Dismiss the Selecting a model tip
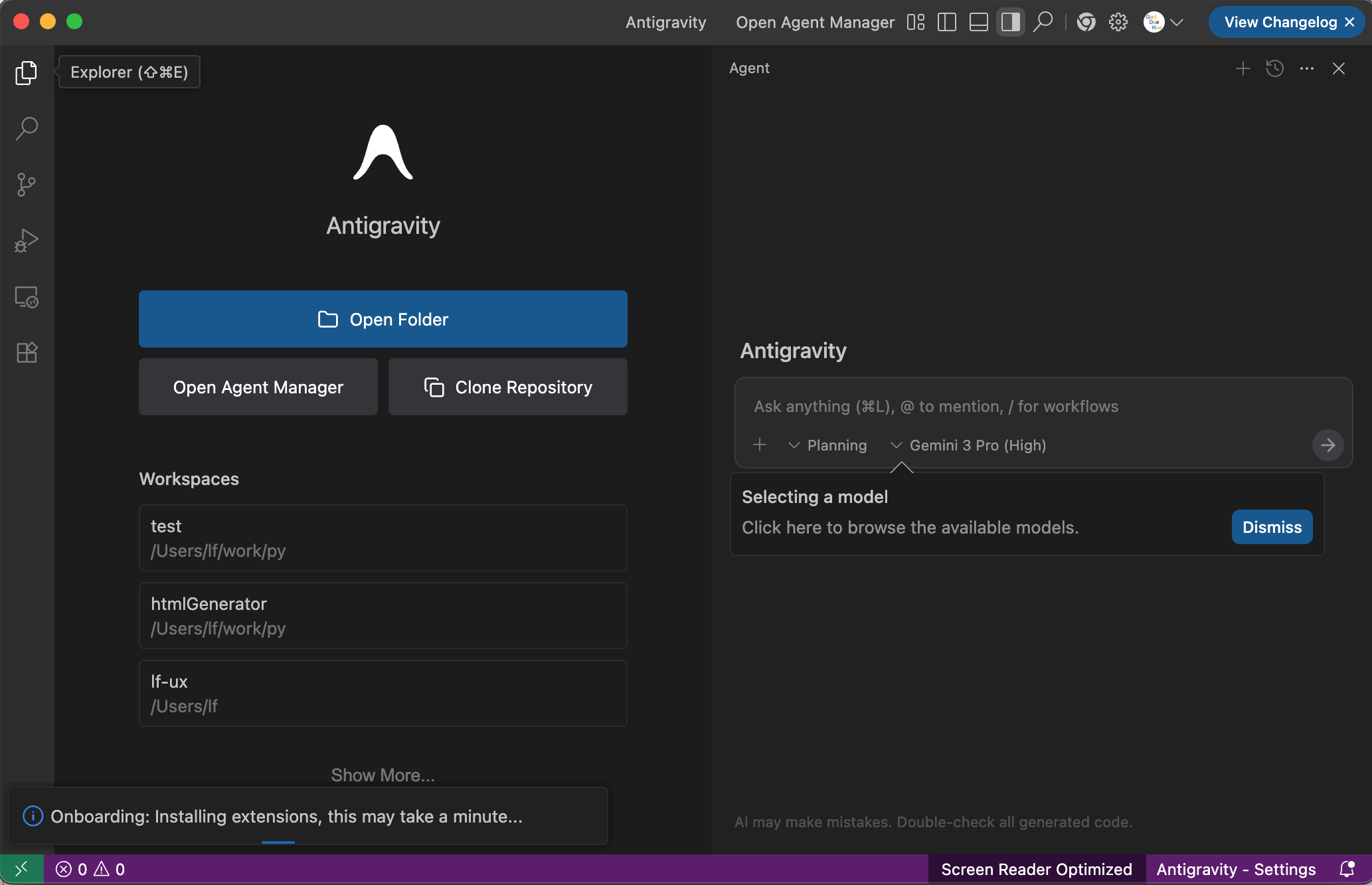 coord(1271,527)
